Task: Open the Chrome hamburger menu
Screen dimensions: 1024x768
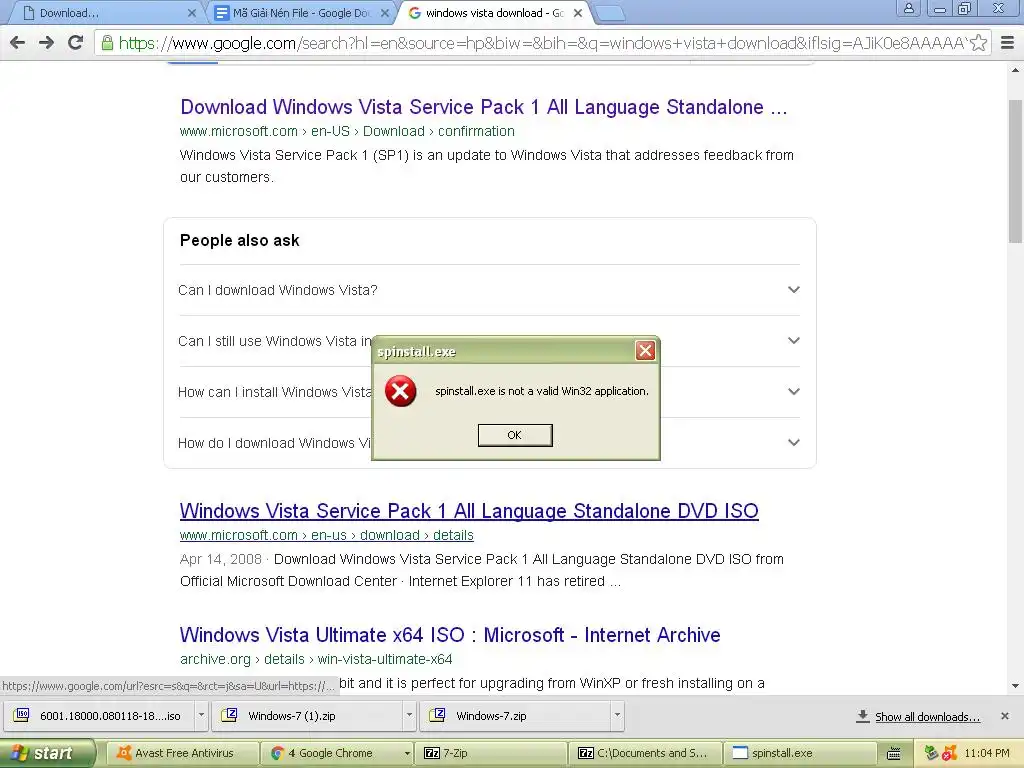Action: click(1008, 43)
